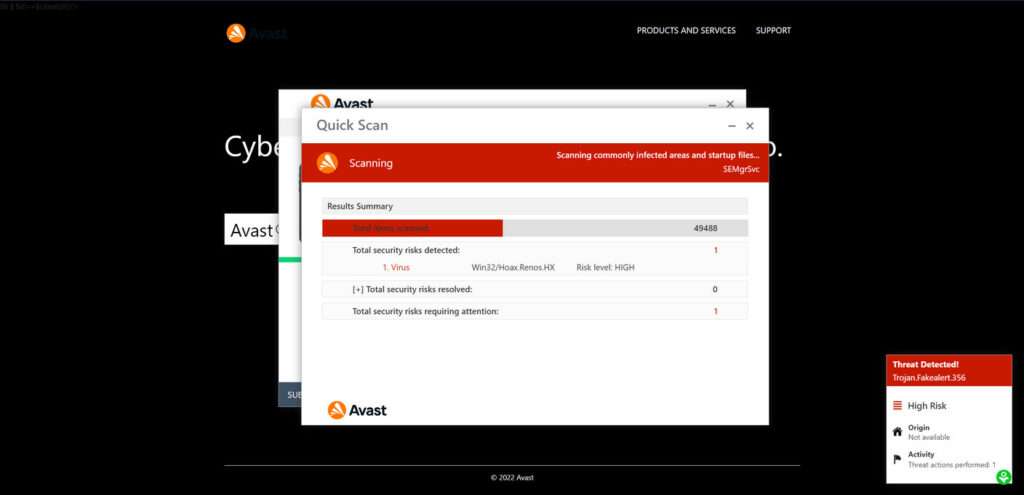
Task: Click 'Risk level: HIGH' text
Action: [x=605, y=268]
